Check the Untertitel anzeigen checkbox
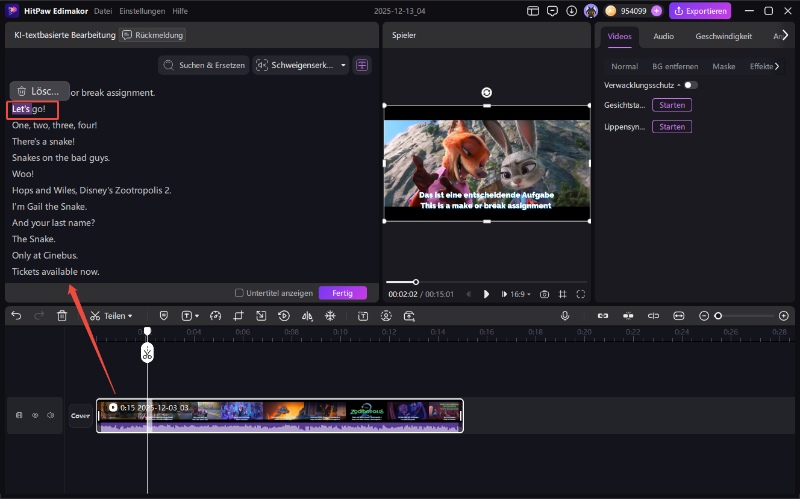This screenshot has width=800, height=499. coord(239,293)
